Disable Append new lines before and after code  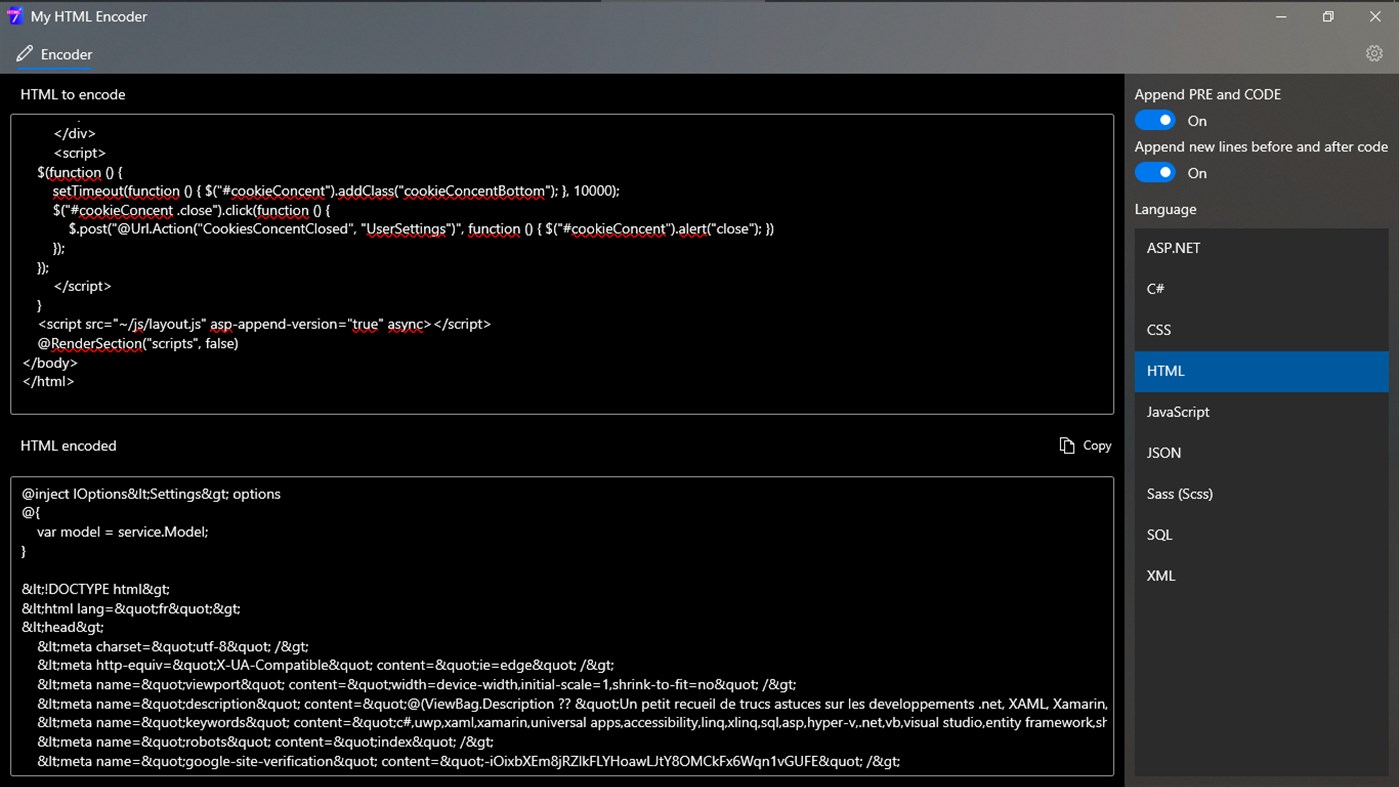[1154, 172]
